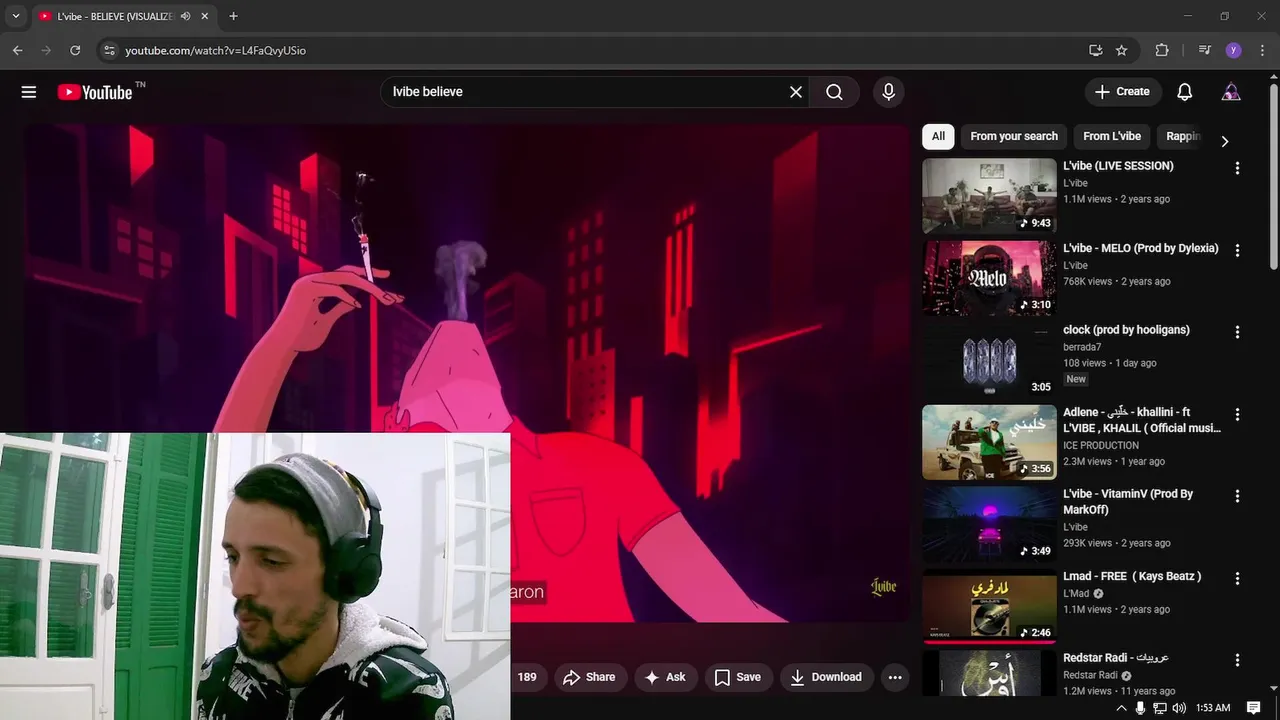The image size is (1280, 720).
Task: Open L'vibe (LIVE SESSION) title link
Action: [x=1118, y=166]
